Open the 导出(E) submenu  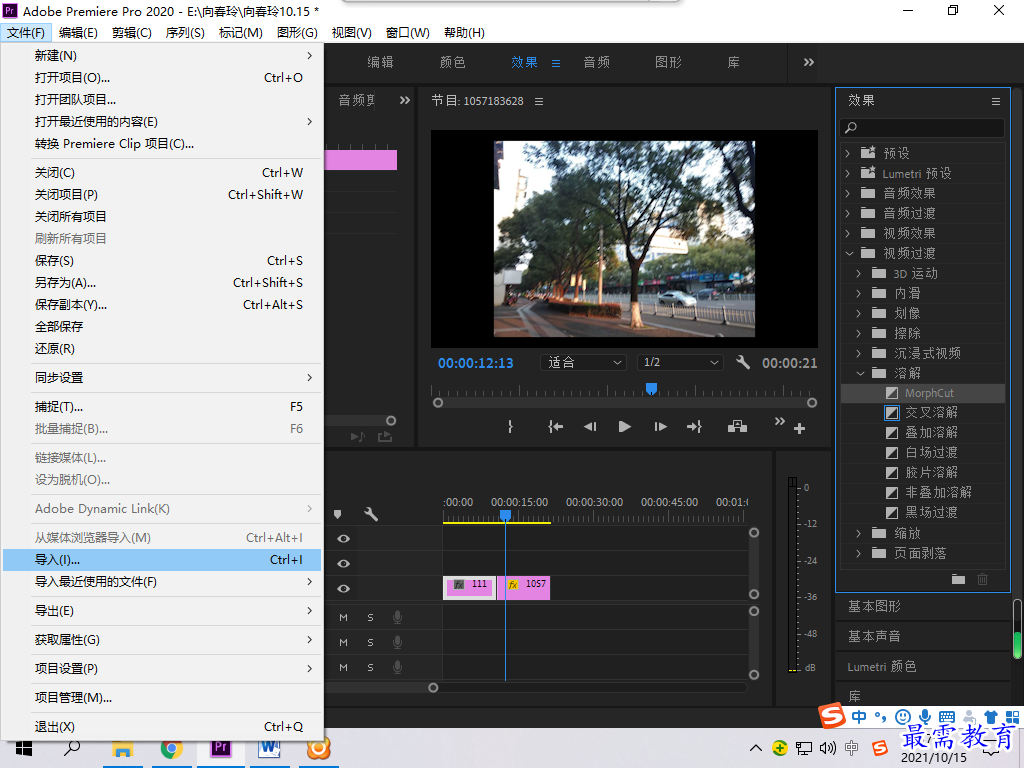pos(162,611)
